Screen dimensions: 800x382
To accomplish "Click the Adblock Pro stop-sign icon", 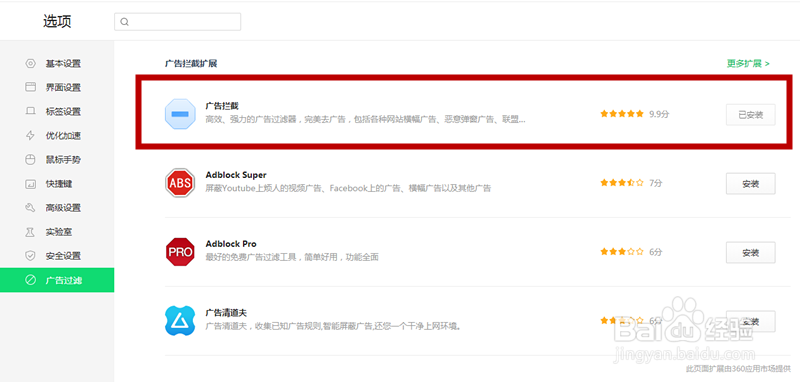I will click(x=180, y=252).
